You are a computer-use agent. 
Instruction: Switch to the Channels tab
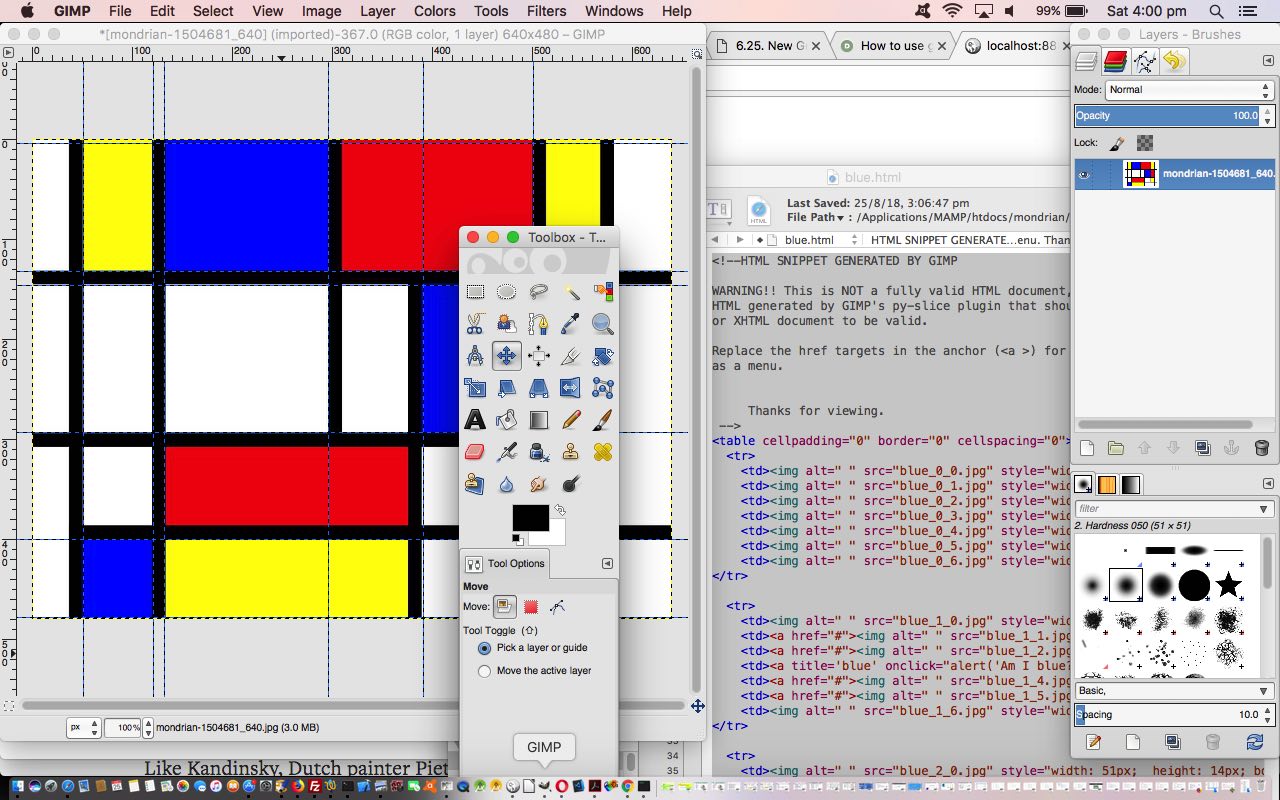1116,62
